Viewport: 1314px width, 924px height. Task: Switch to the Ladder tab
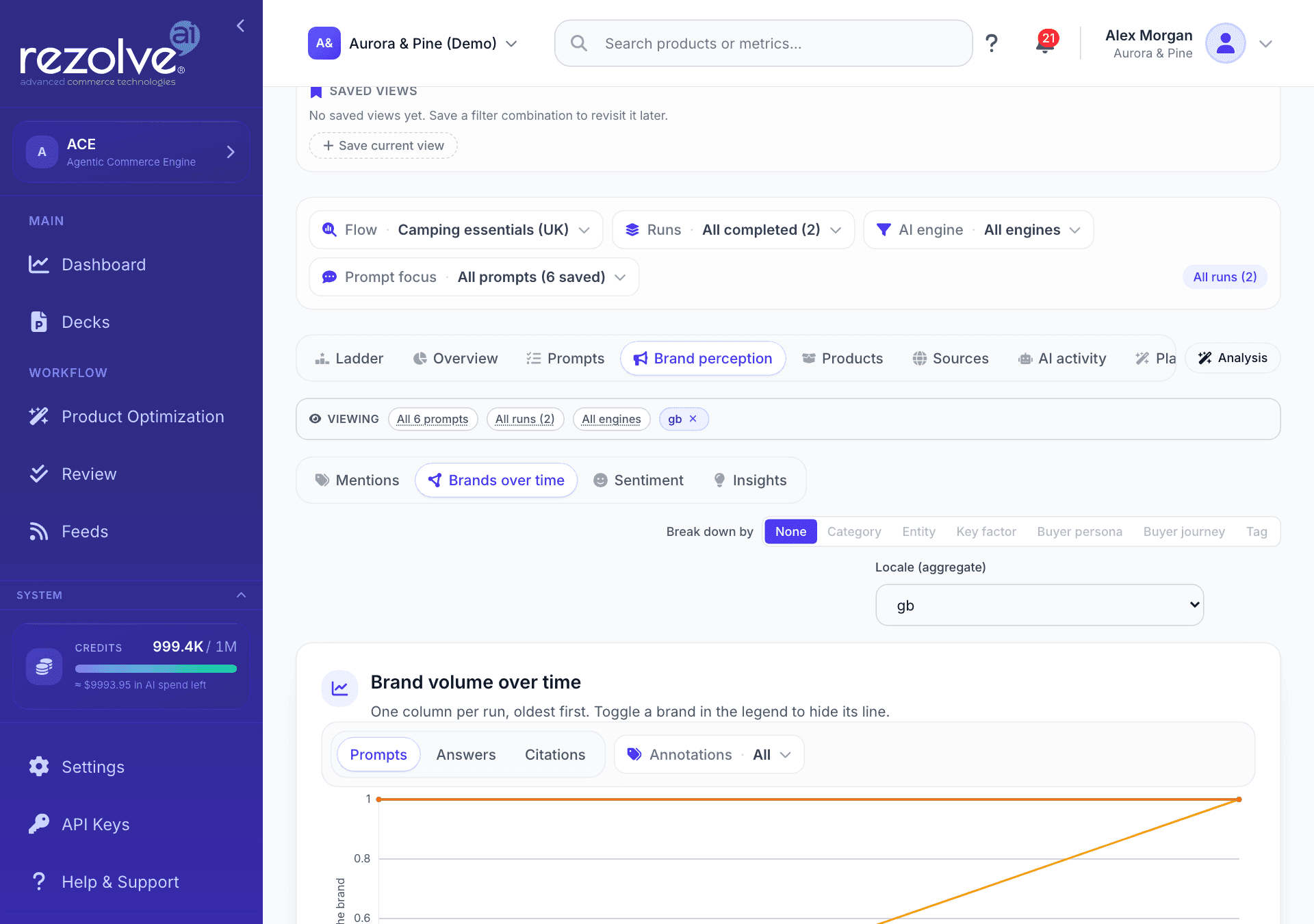pos(349,359)
